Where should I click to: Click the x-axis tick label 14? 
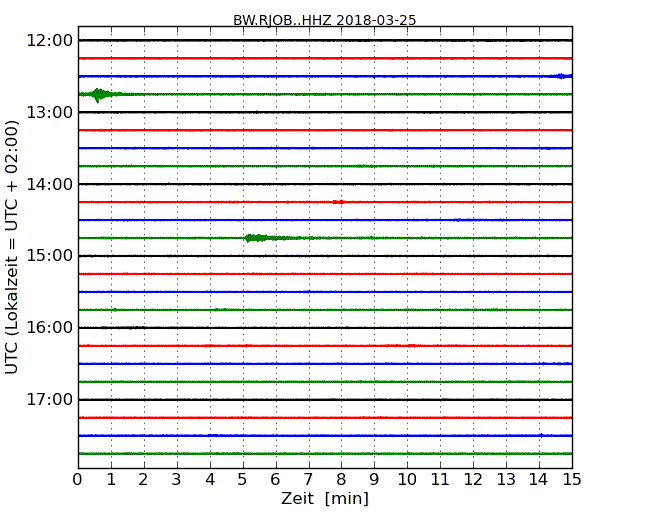[539, 480]
